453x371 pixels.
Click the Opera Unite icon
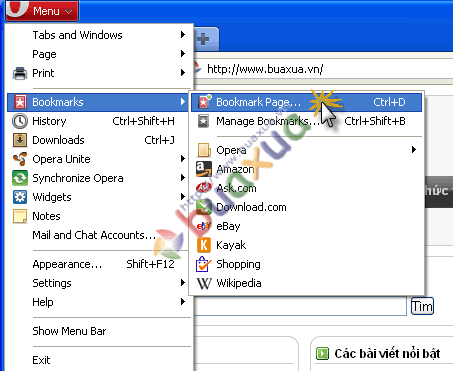tap(20, 159)
